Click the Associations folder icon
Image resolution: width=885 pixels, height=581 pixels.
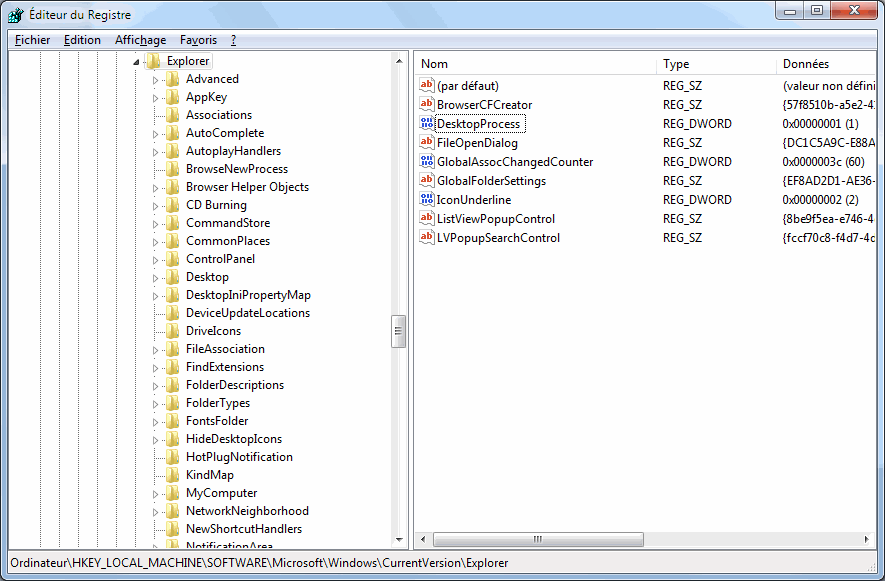[173, 115]
